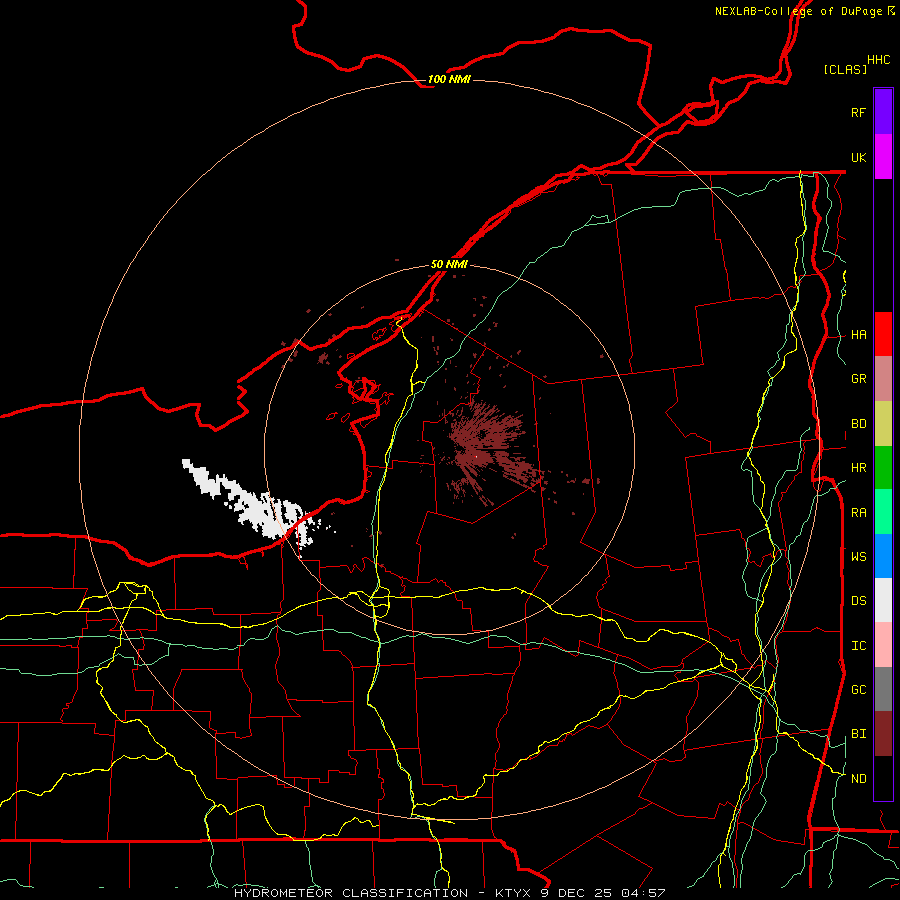Click the GR salmon legend swatch
The height and width of the screenshot is (900, 900).
tap(883, 378)
